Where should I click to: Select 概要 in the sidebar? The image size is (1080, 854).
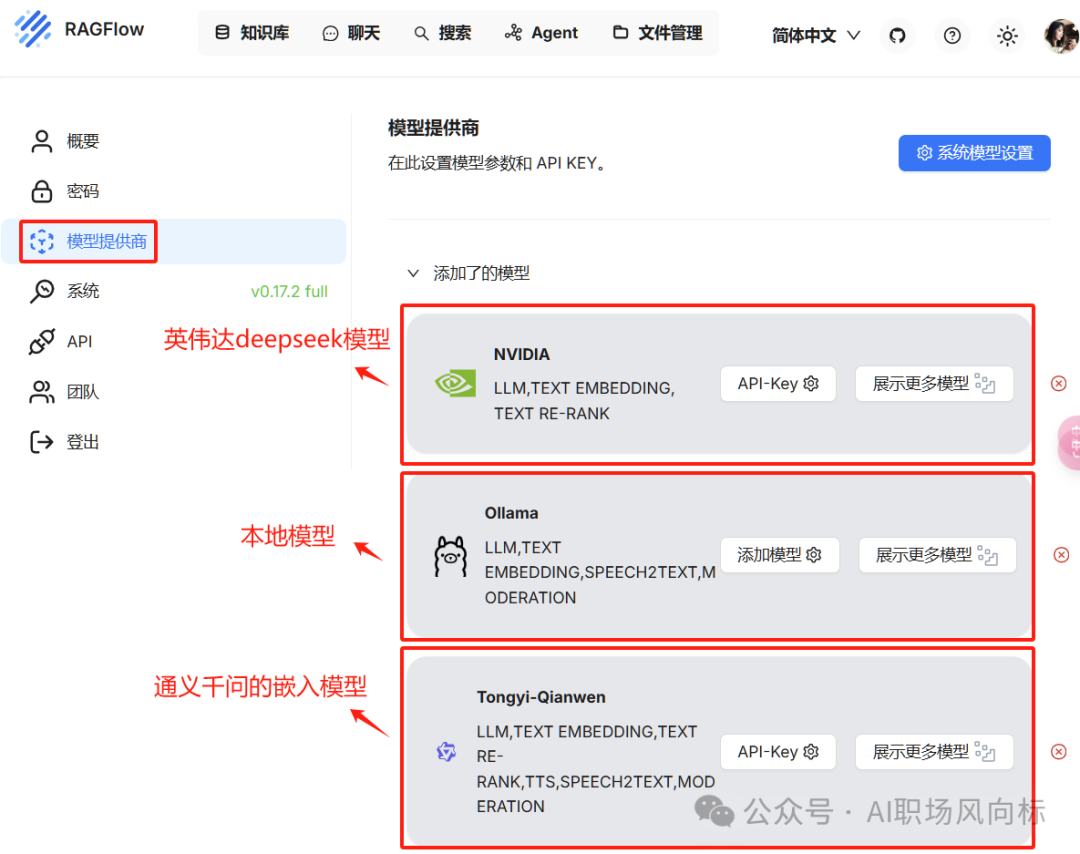click(x=174, y=141)
